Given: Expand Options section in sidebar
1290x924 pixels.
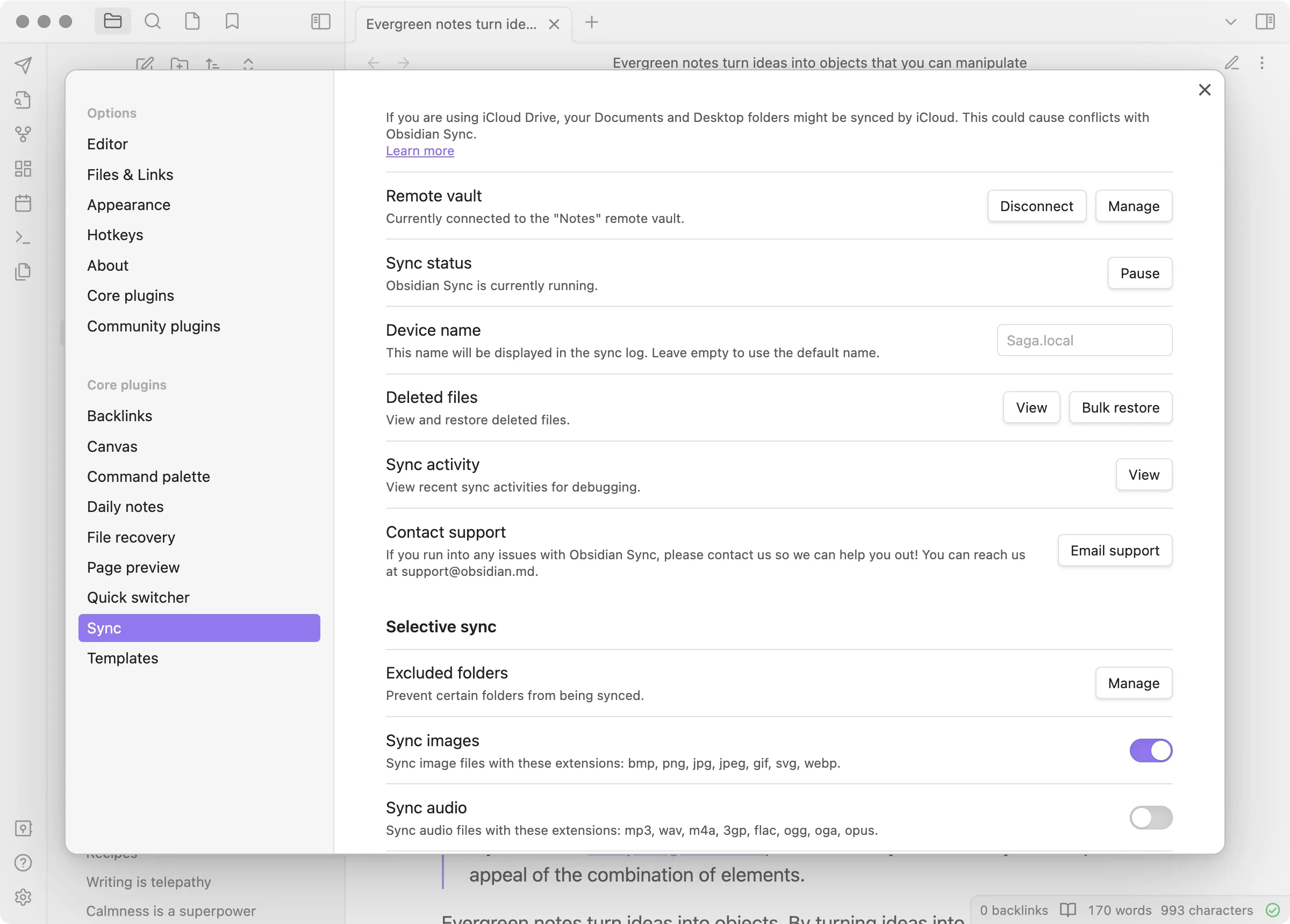Looking at the screenshot, I should pos(111,113).
